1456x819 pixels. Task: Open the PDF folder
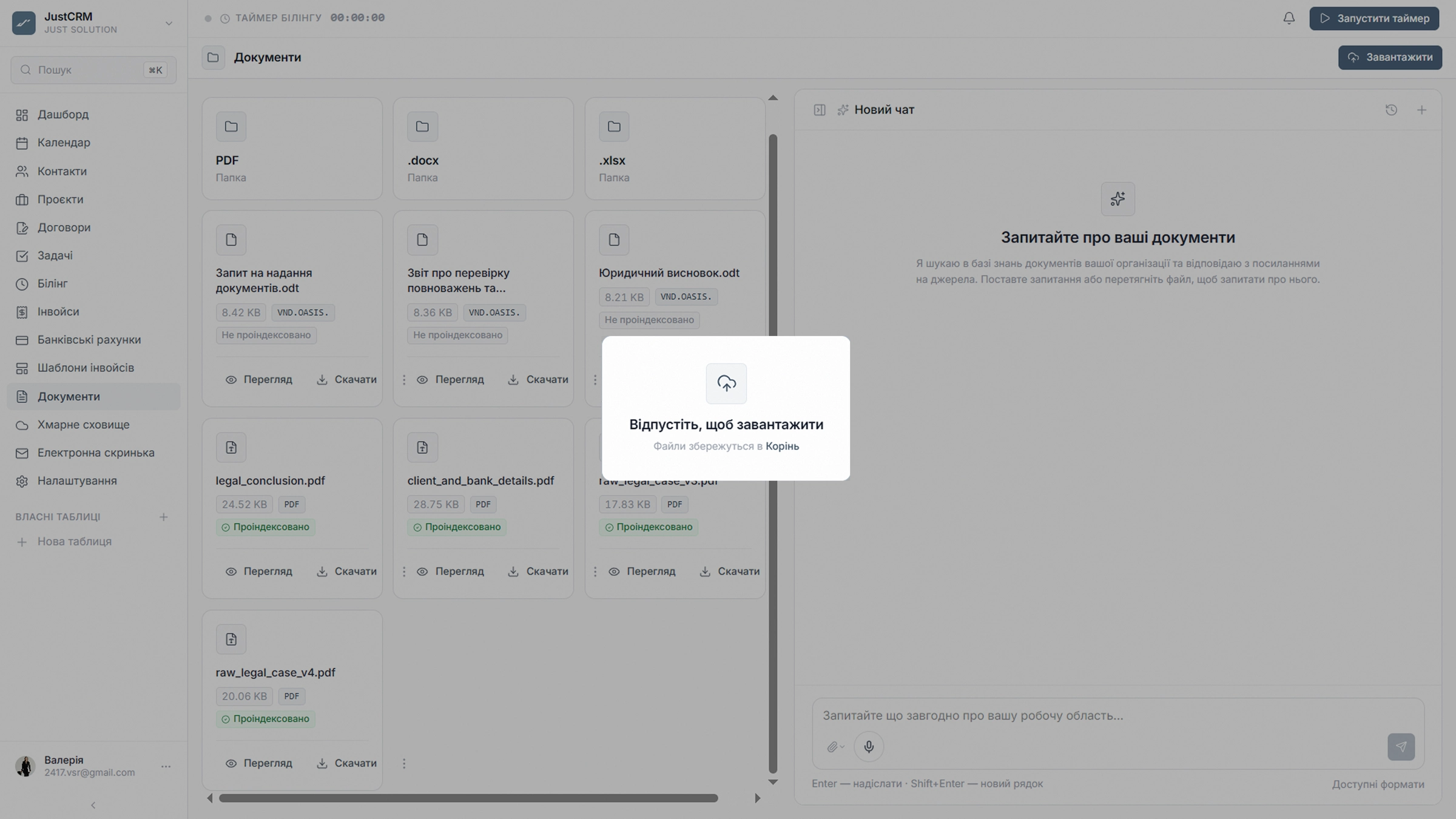(292, 149)
